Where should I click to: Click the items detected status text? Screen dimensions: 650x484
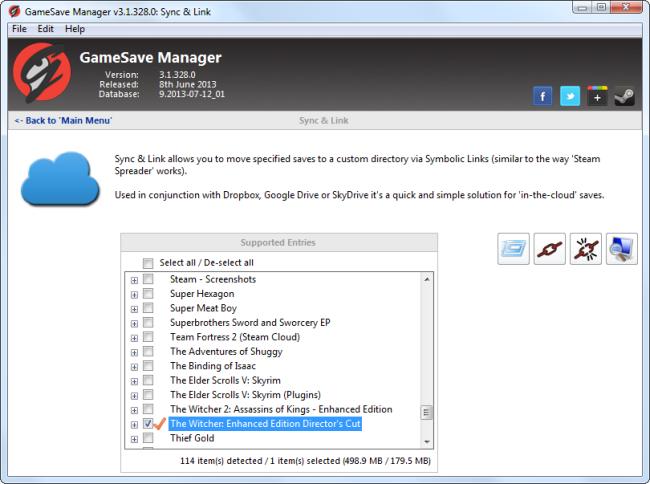pyautogui.click(x=305, y=461)
